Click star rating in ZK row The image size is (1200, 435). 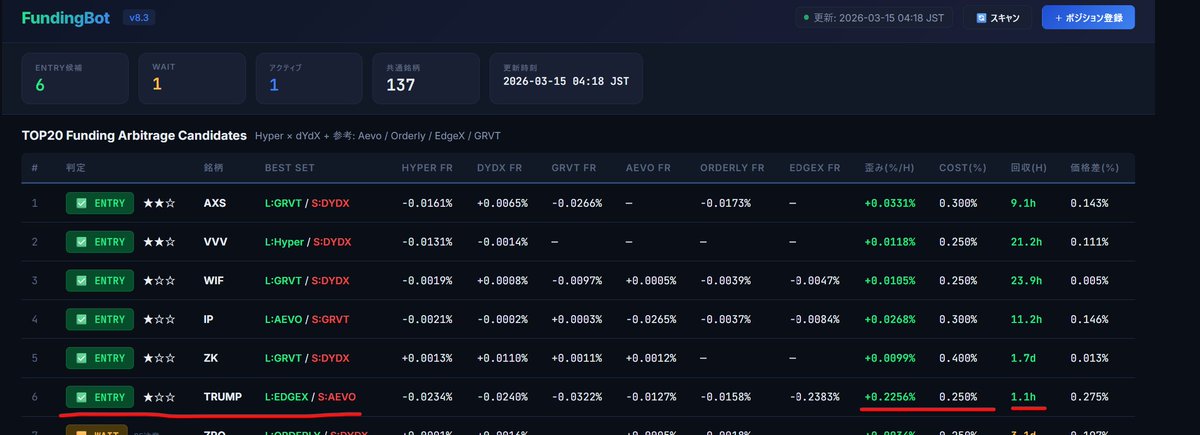click(x=160, y=358)
